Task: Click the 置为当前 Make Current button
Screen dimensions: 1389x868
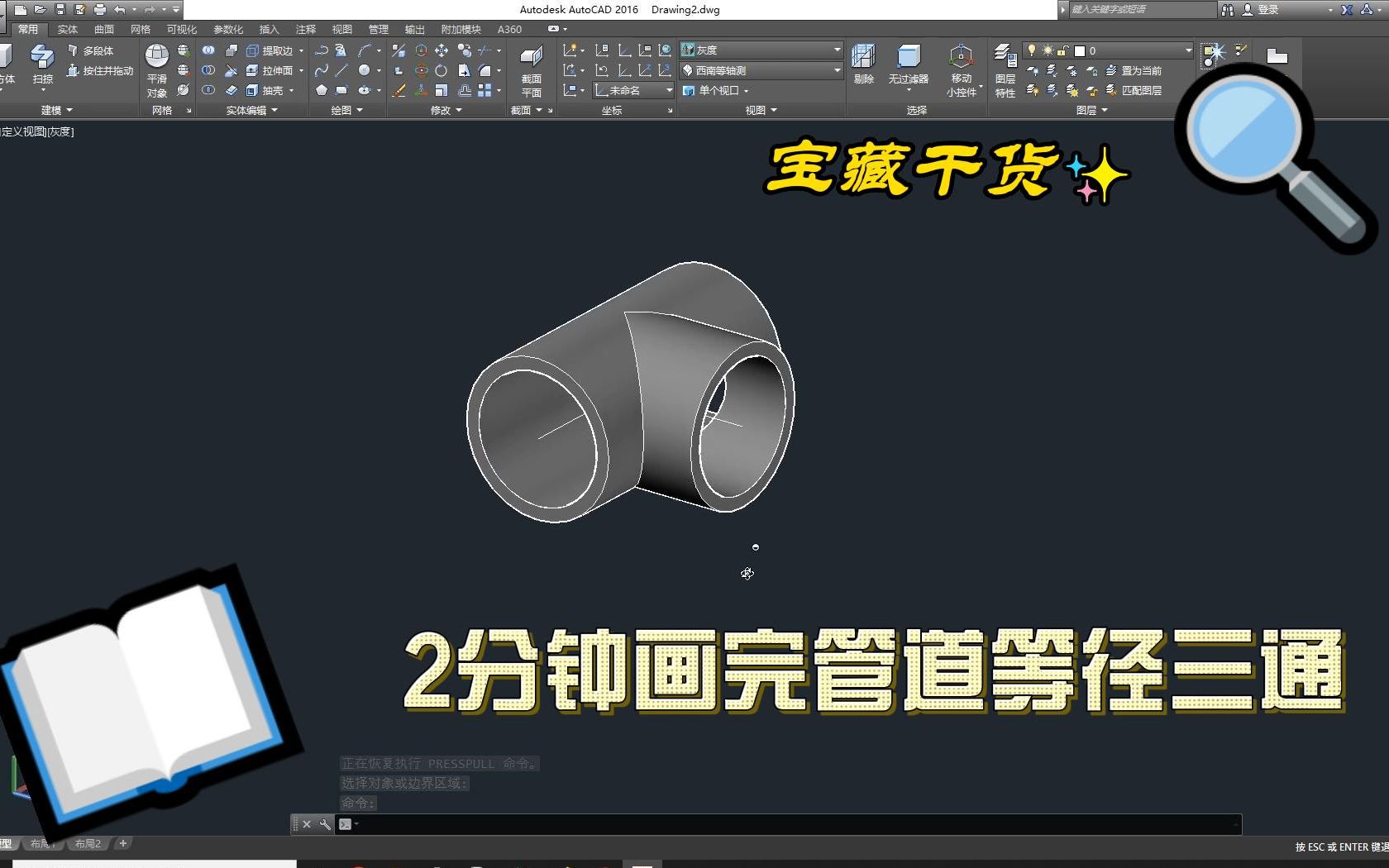Action: (x=1142, y=72)
